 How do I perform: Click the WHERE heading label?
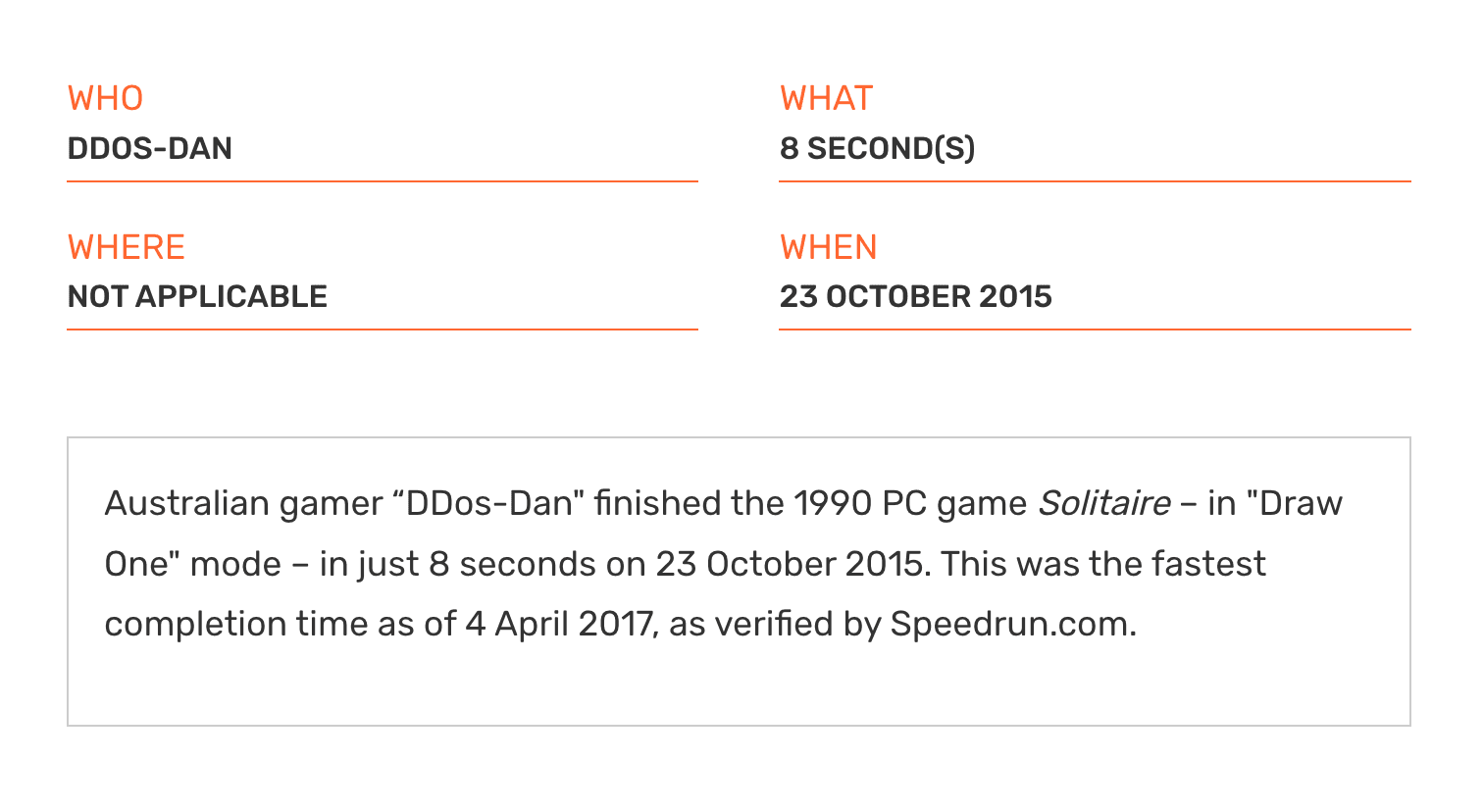click(126, 247)
